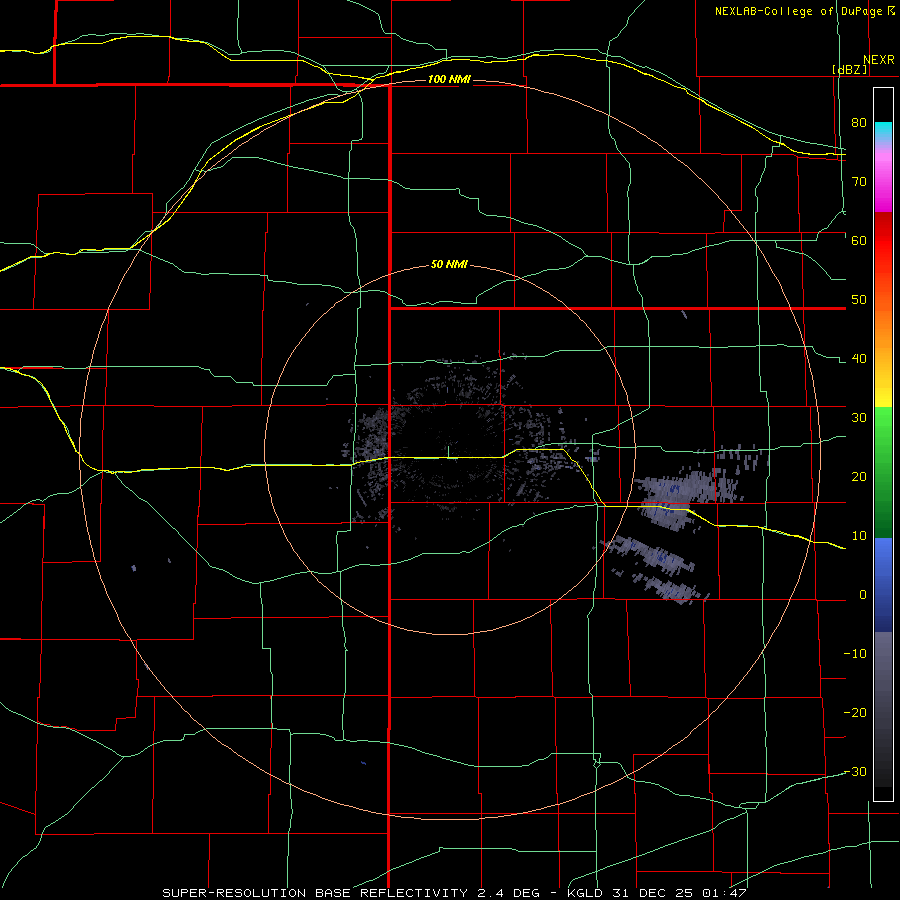This screenshot has height=900, width=900.
Task: Click the 50 NMI range ring label
Action: tap(449, 265)
